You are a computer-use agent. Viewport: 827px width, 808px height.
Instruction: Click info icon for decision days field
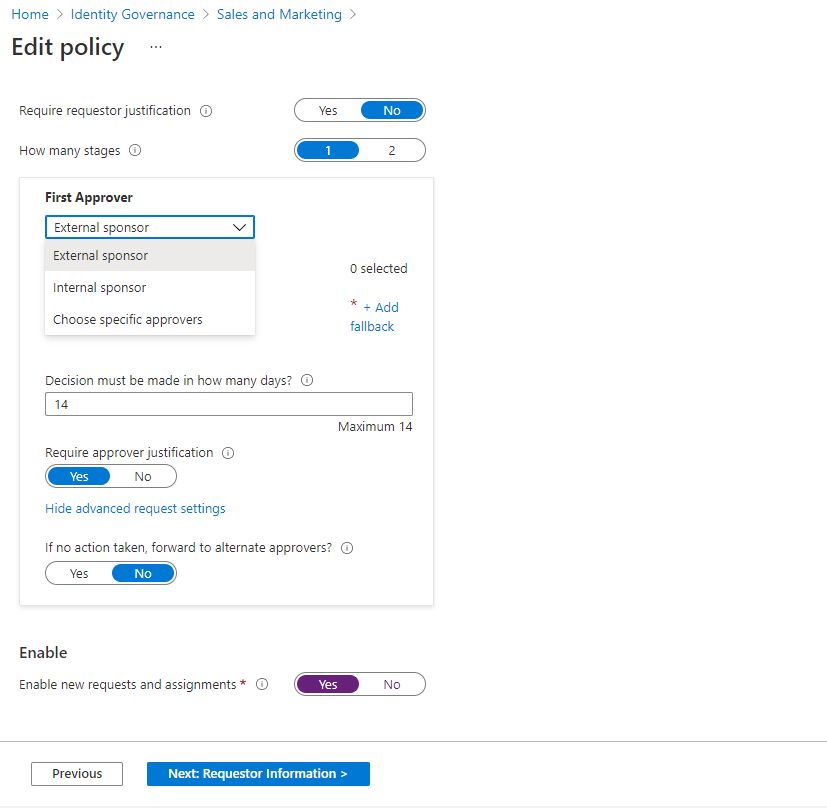tap(307, 380)
